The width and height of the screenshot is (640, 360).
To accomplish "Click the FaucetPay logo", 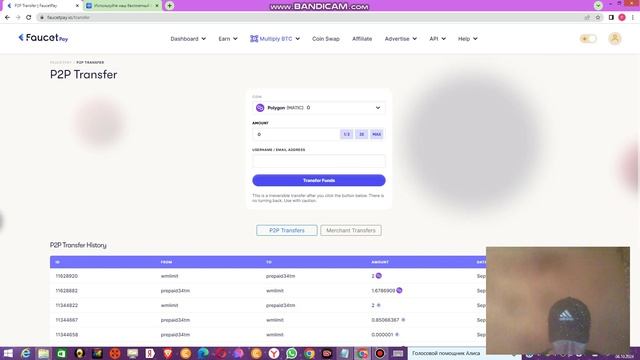I will point(43,38).
